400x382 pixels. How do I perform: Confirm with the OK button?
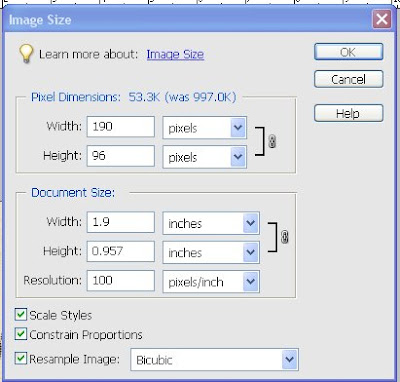click(349, 52)
